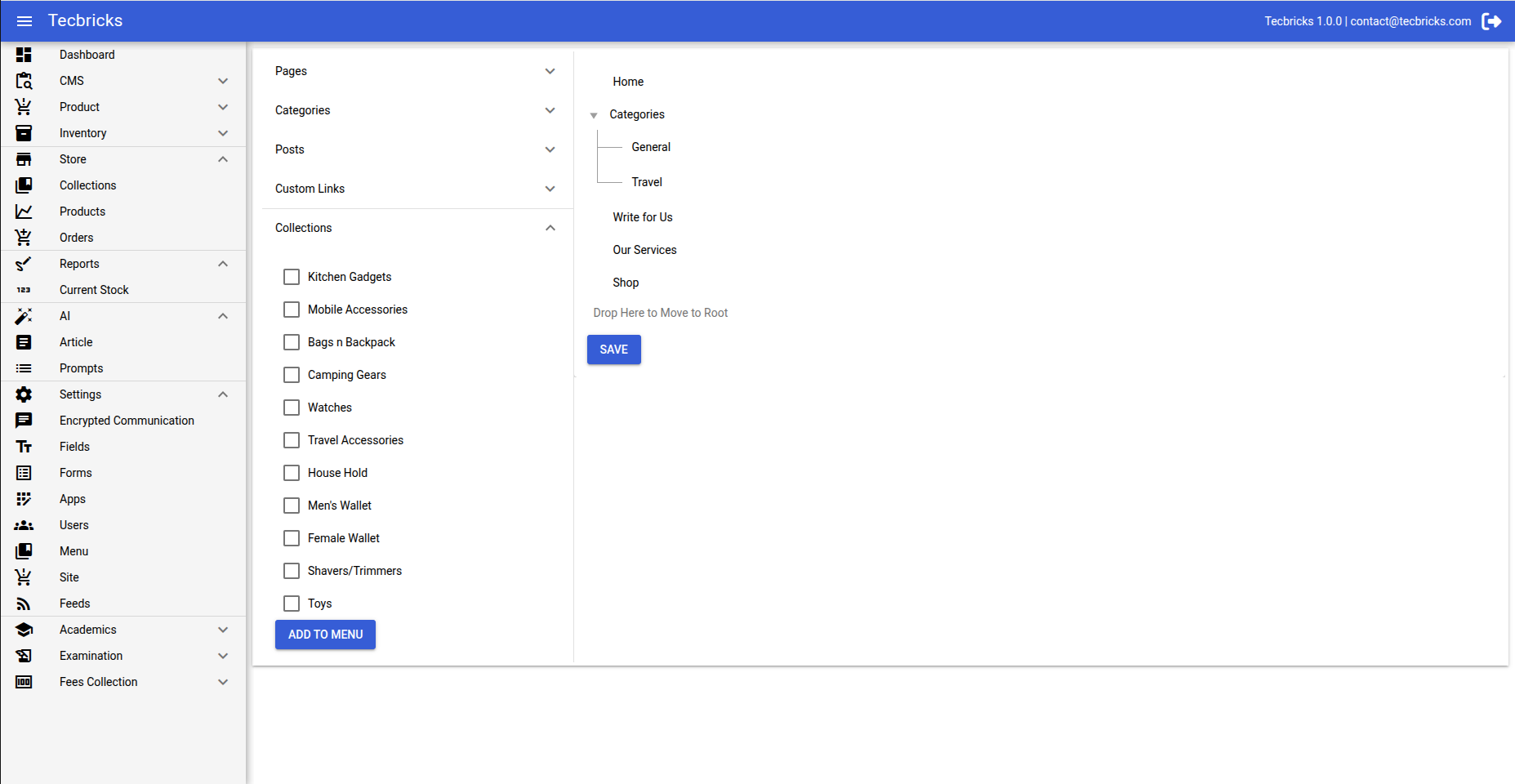Check the Shavers/Trimmers checkbox

tap(292, 571)
